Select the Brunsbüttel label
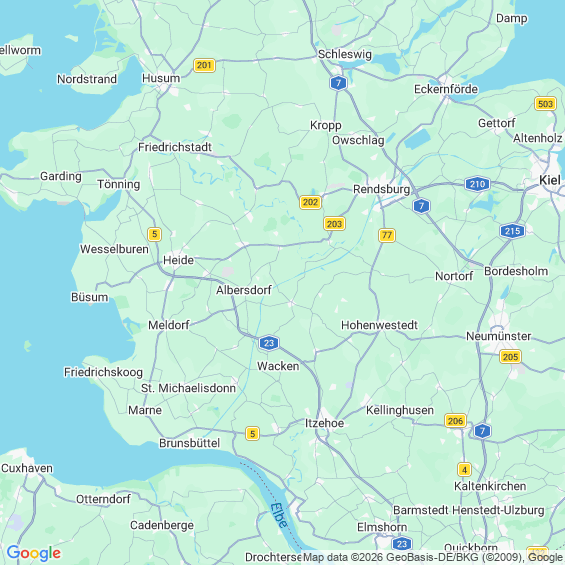 tap(190, 443)
